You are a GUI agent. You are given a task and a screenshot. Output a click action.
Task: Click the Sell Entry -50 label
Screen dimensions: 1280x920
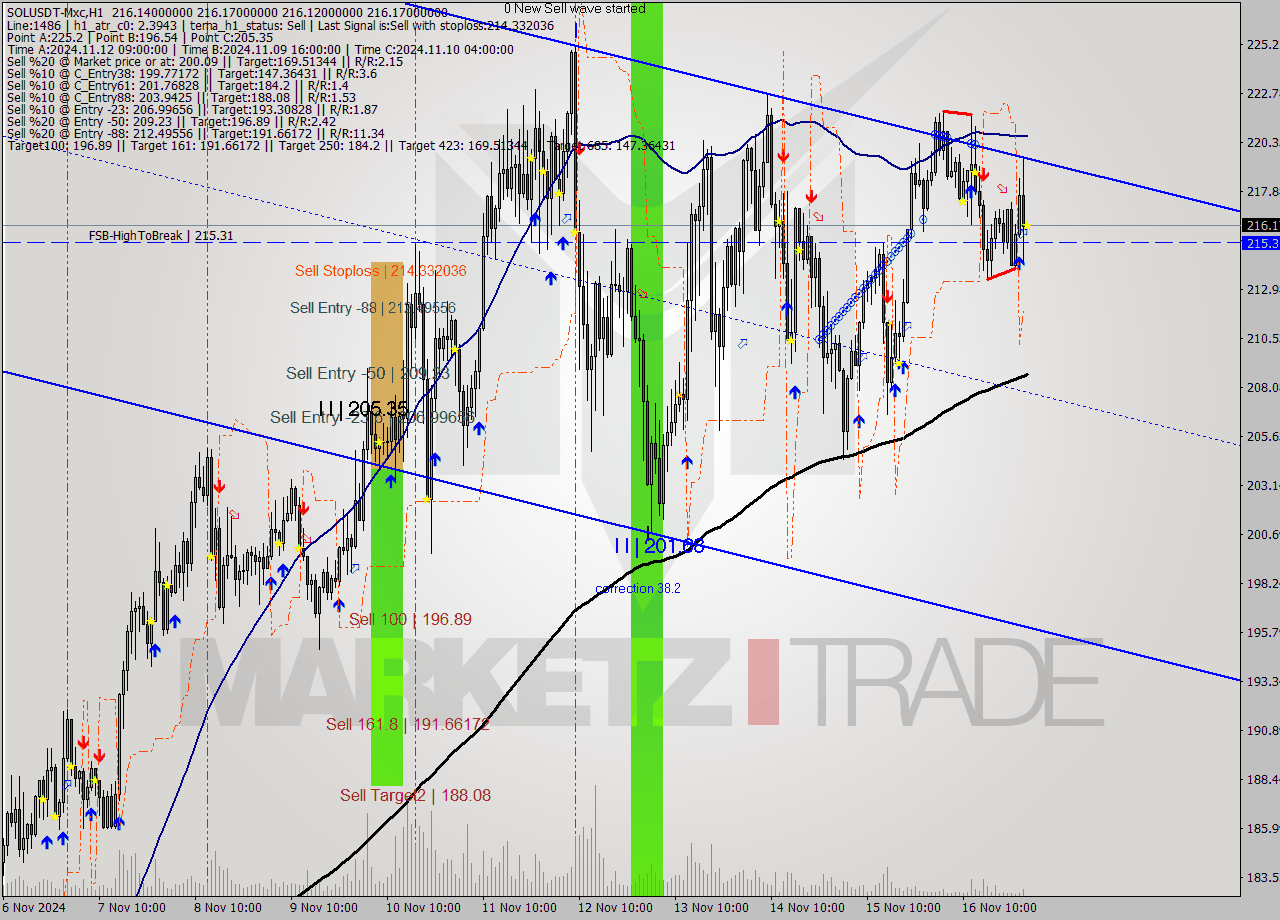pos(368,373)
